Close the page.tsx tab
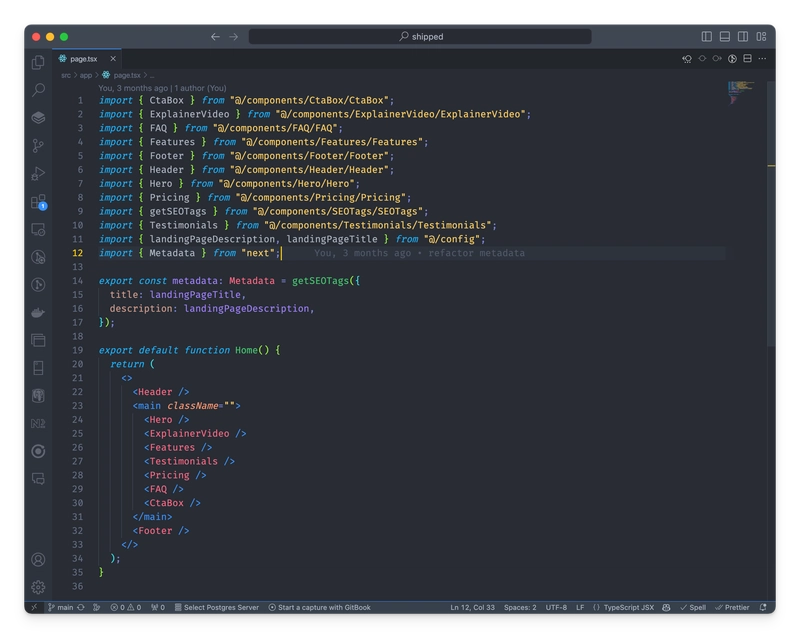 [x=113, y=59]
